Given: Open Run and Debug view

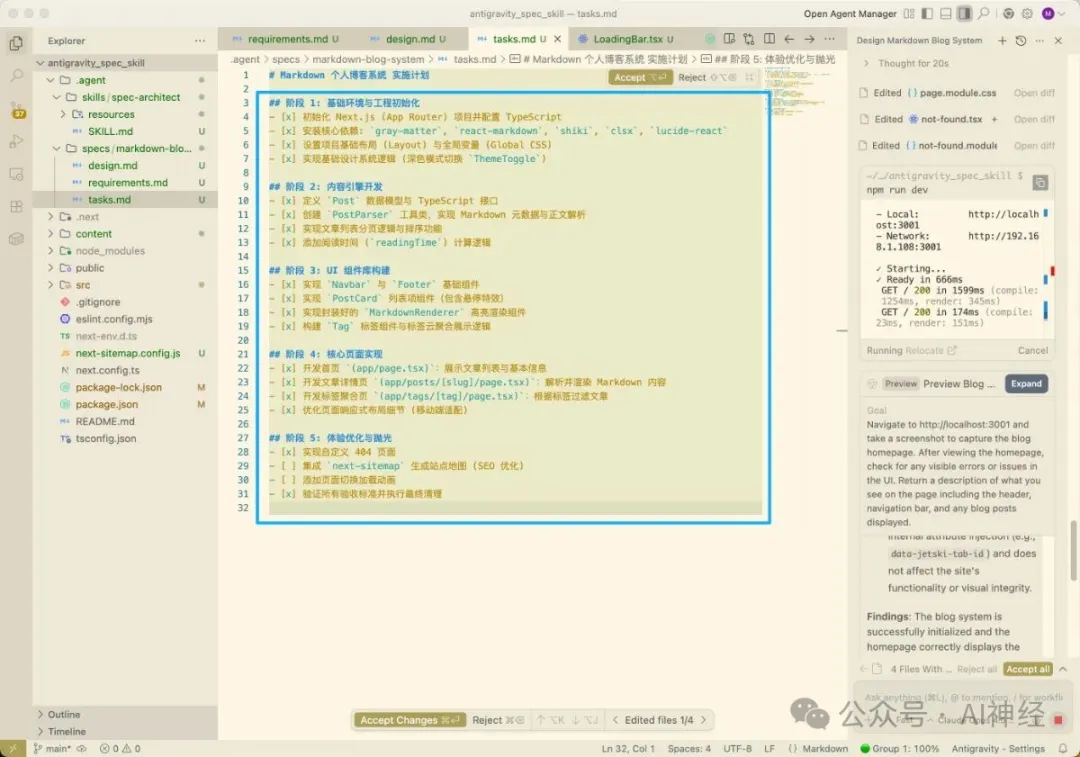Looking at the screenshot, I should (16, 141).
